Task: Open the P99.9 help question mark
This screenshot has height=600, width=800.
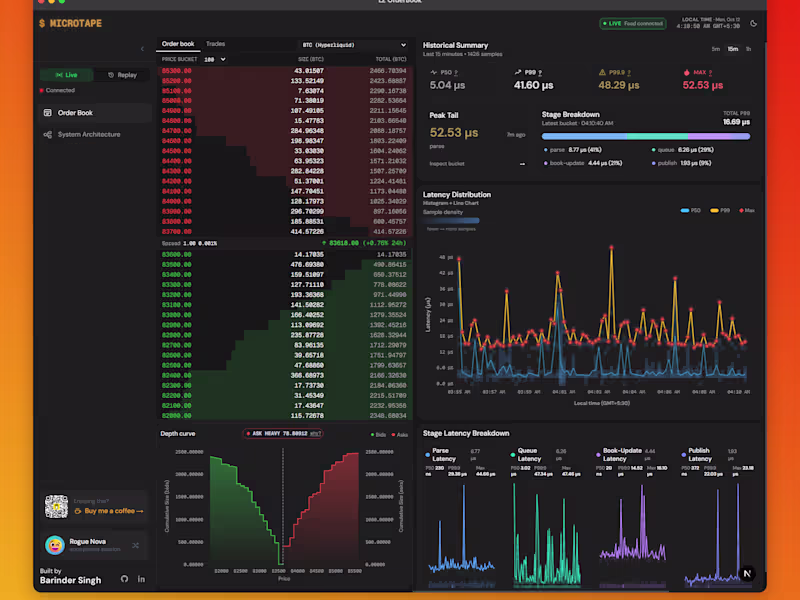Action: 629,73
